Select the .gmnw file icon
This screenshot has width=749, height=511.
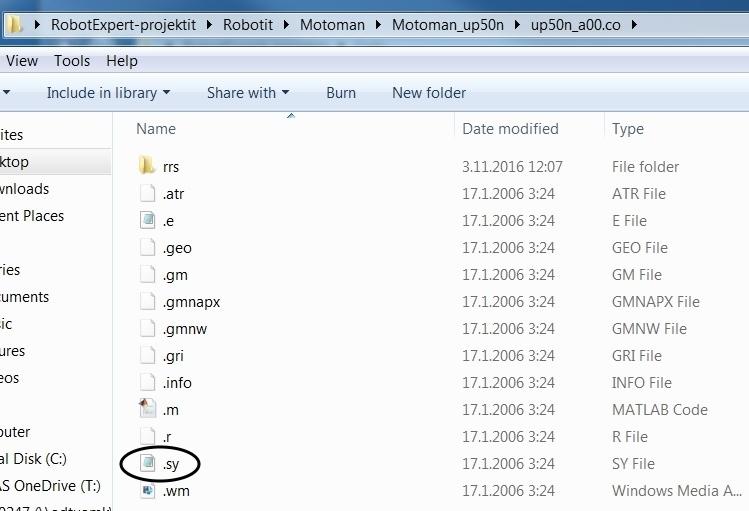(x=147, y=328)
